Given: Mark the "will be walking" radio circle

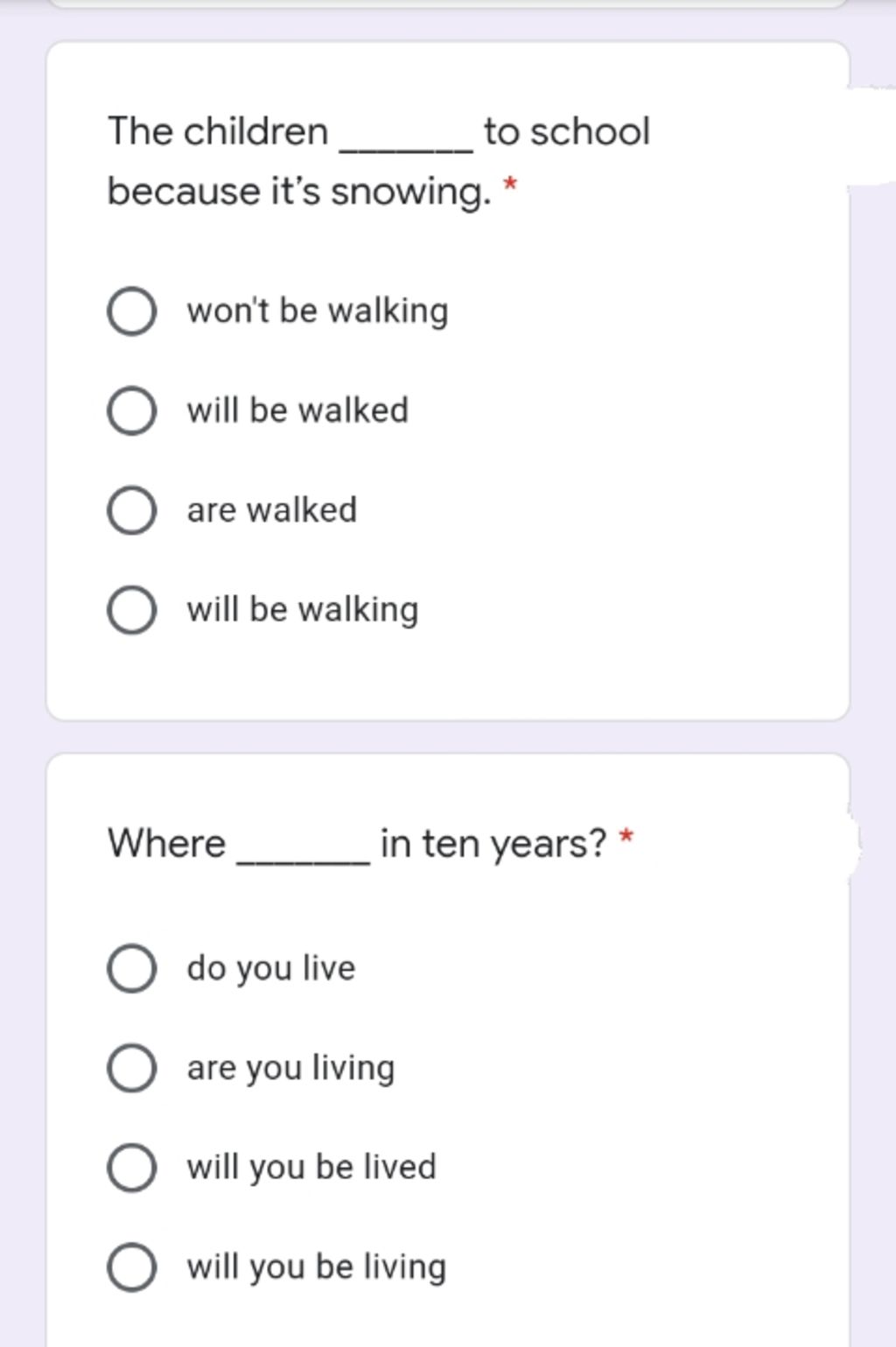Looking at the screenshot, I should tap(132, 609).
